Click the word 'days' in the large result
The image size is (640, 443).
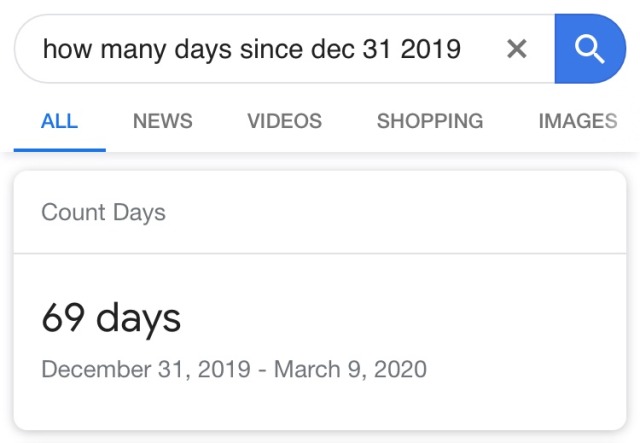(138, 319)
